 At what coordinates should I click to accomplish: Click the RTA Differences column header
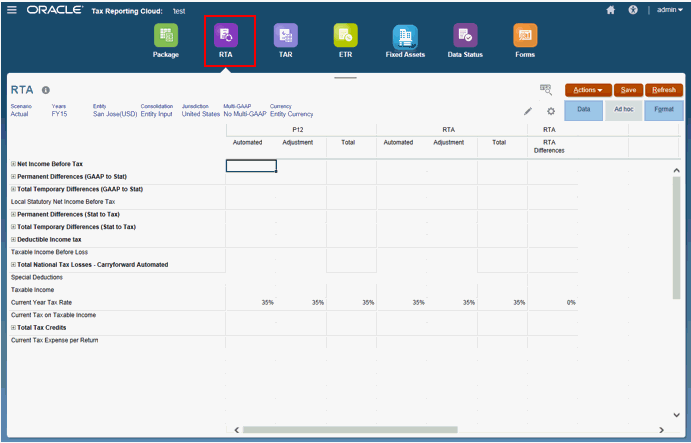click(549, 146)
